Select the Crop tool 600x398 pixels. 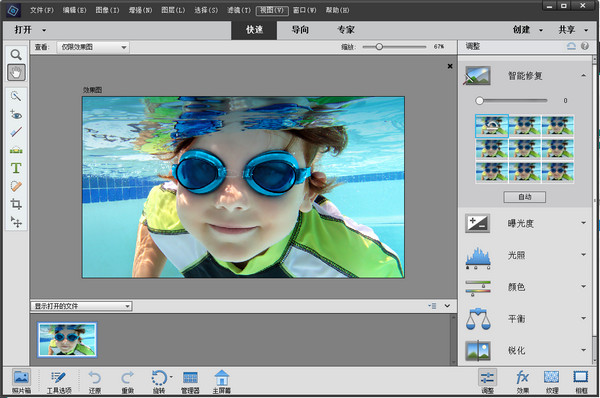click(x=16, y=204)
